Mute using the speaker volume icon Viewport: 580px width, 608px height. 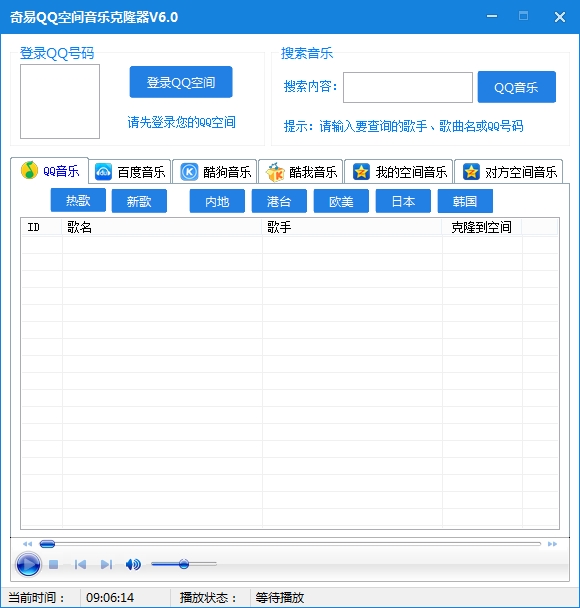click(133, 565)
